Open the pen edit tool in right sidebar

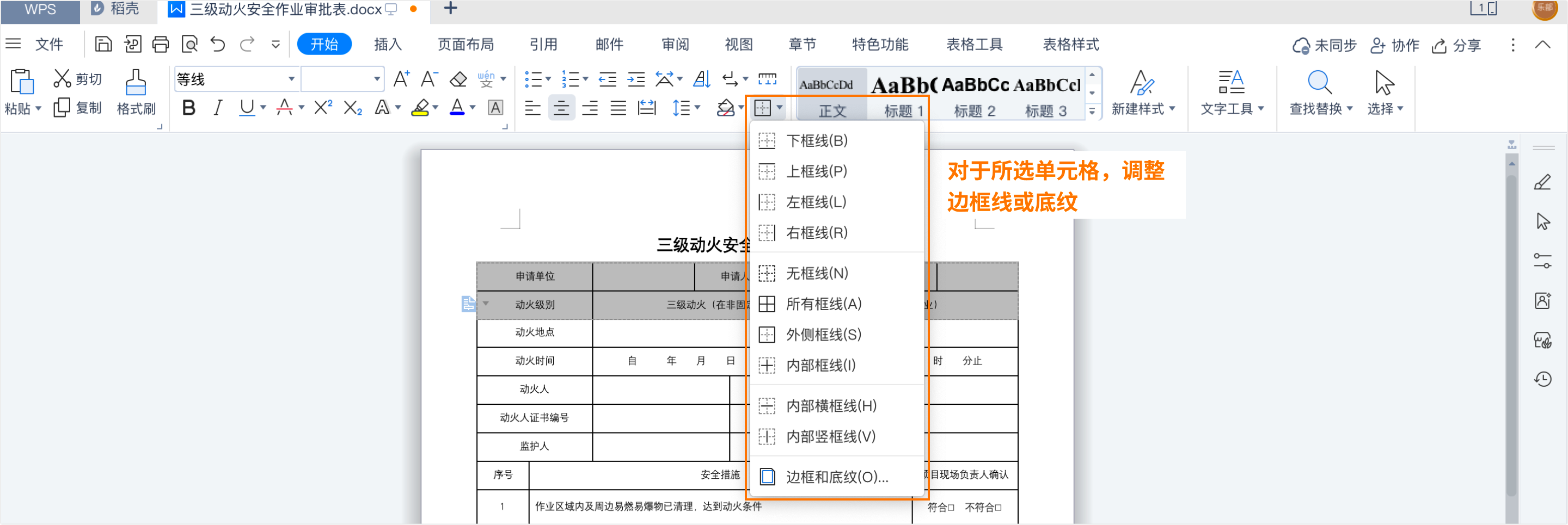pos(1542,182)
